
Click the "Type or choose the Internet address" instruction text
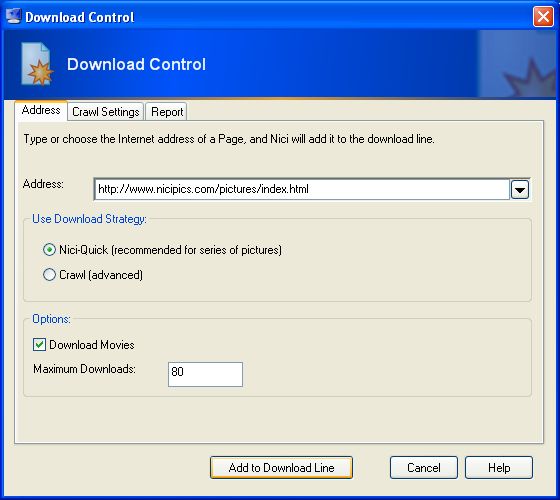229,139
